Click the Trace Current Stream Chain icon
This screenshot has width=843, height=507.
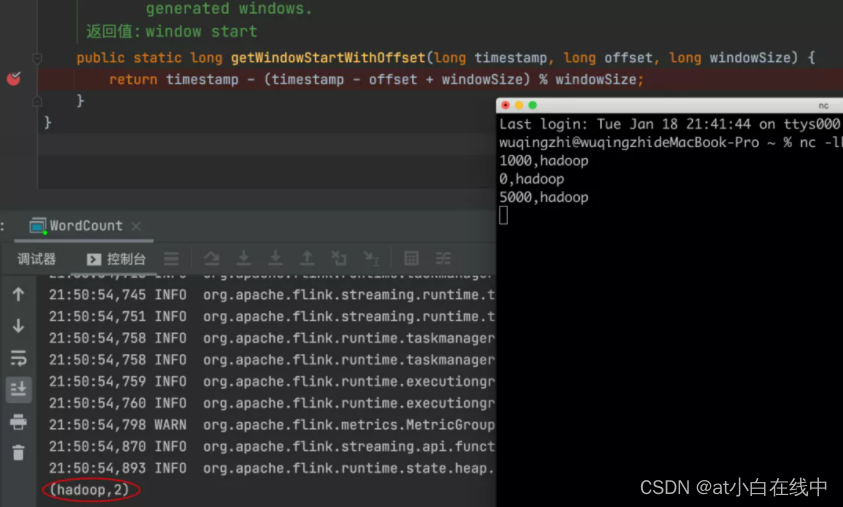click(x=443, y=259)
